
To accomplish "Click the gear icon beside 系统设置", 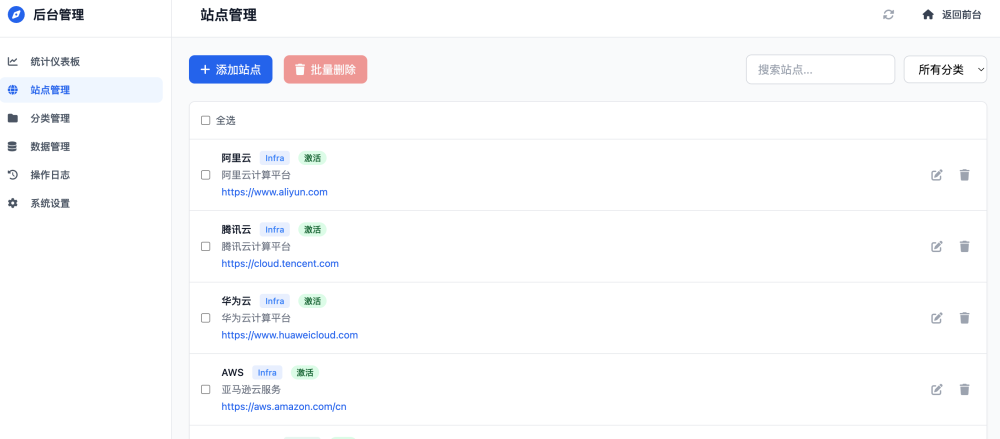I will [x=13, y=204].
